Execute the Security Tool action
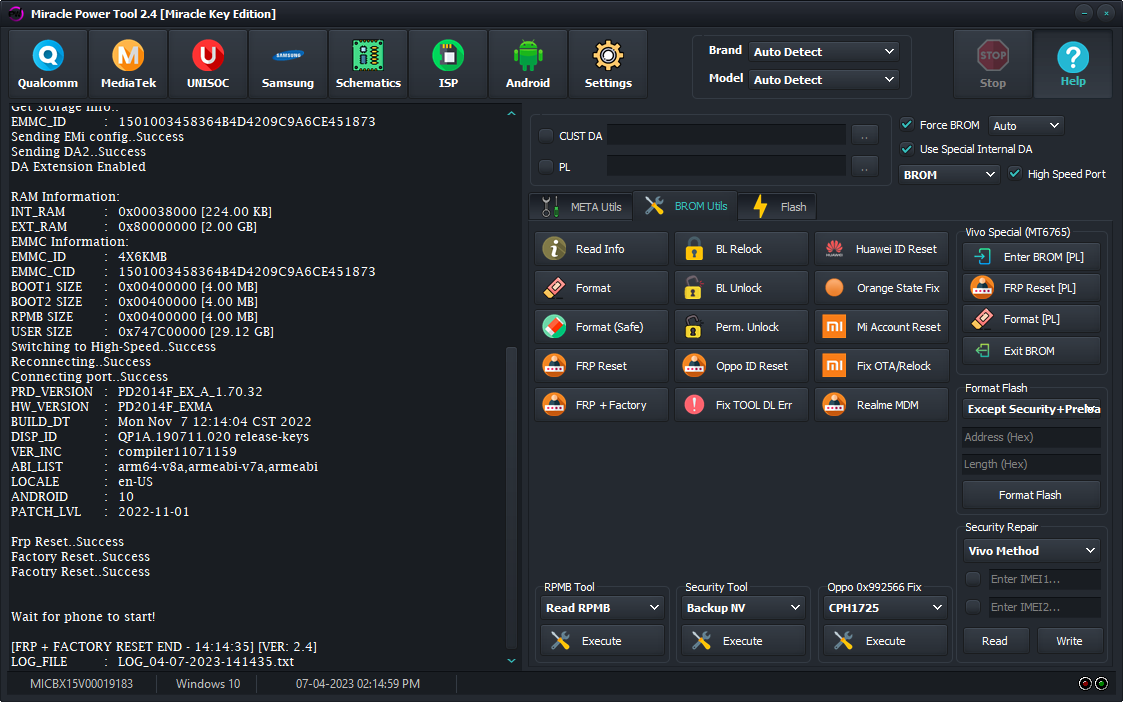Image resolution: width=1123 pixels, height=702 pixels. tap(743, 641)
